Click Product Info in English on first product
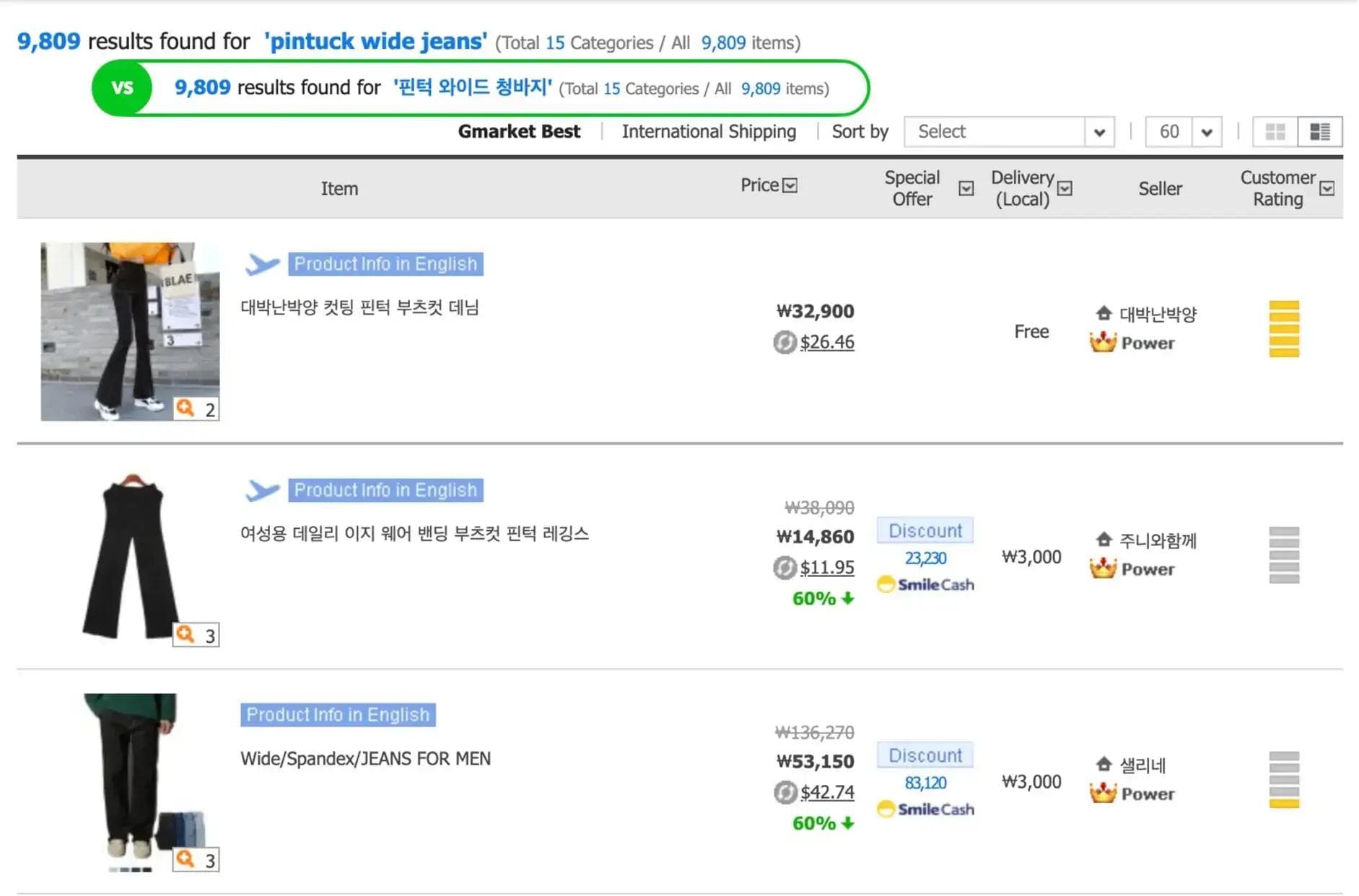The width and height of the screenshot is (1359, 896). [x=386, y=263]
